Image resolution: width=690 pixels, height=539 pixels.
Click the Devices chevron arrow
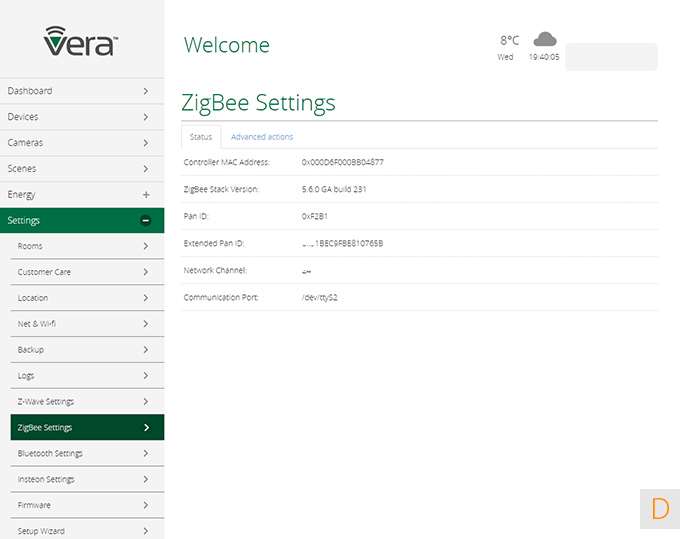tap(146, 117)
